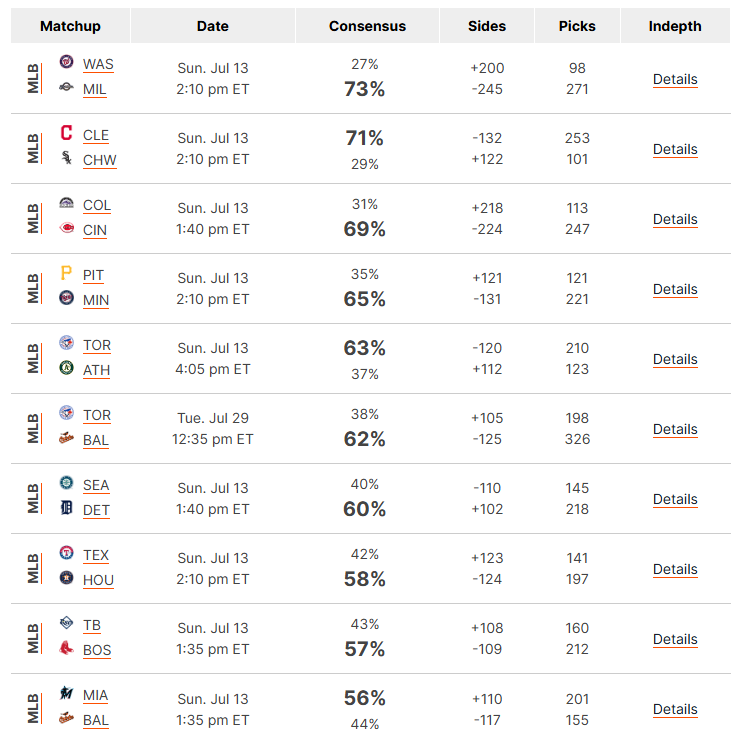Select the CHW team link

tap(100, 160)
